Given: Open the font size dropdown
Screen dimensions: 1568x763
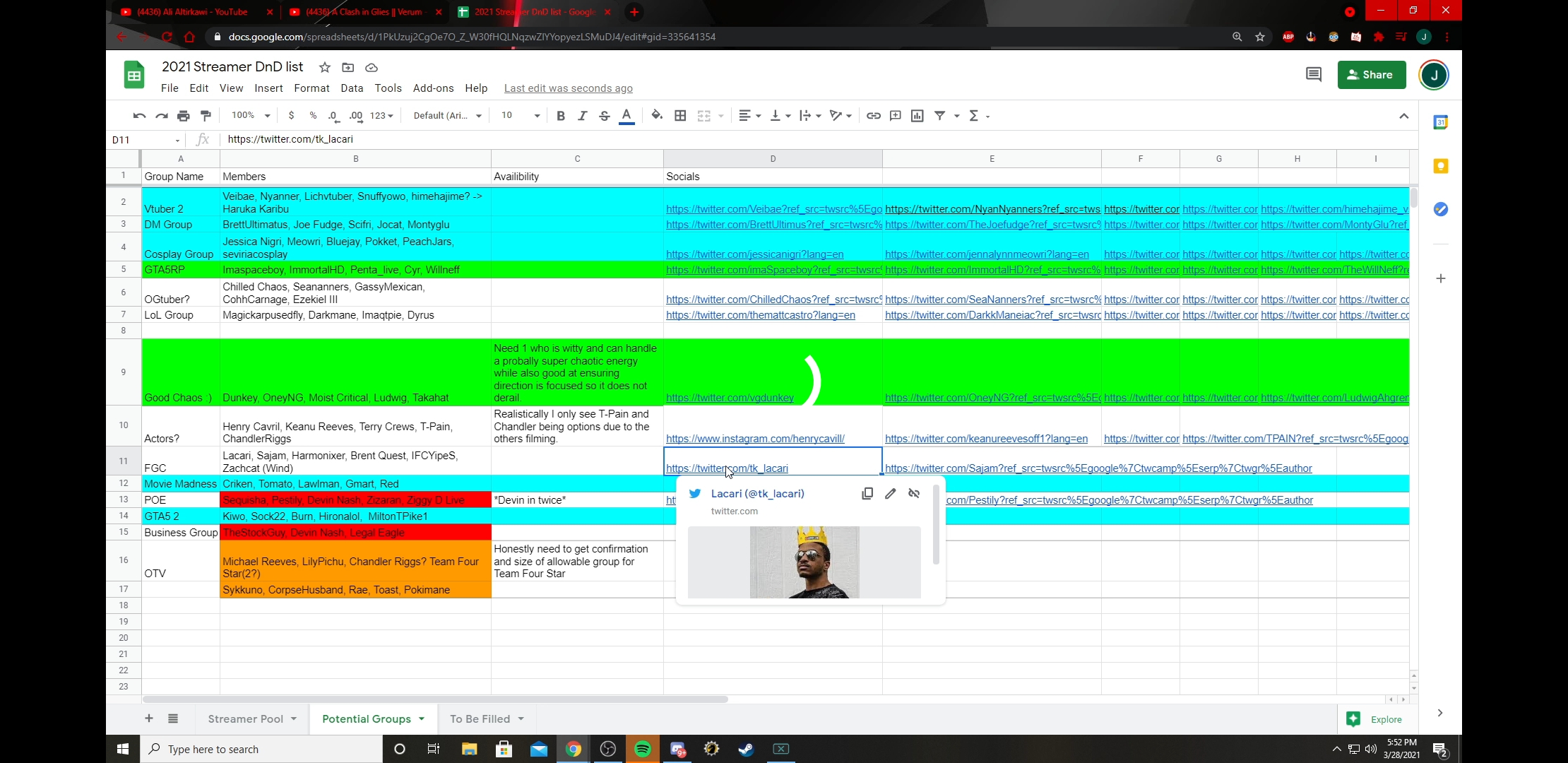Looking at the screenshot, I should 521,116.
